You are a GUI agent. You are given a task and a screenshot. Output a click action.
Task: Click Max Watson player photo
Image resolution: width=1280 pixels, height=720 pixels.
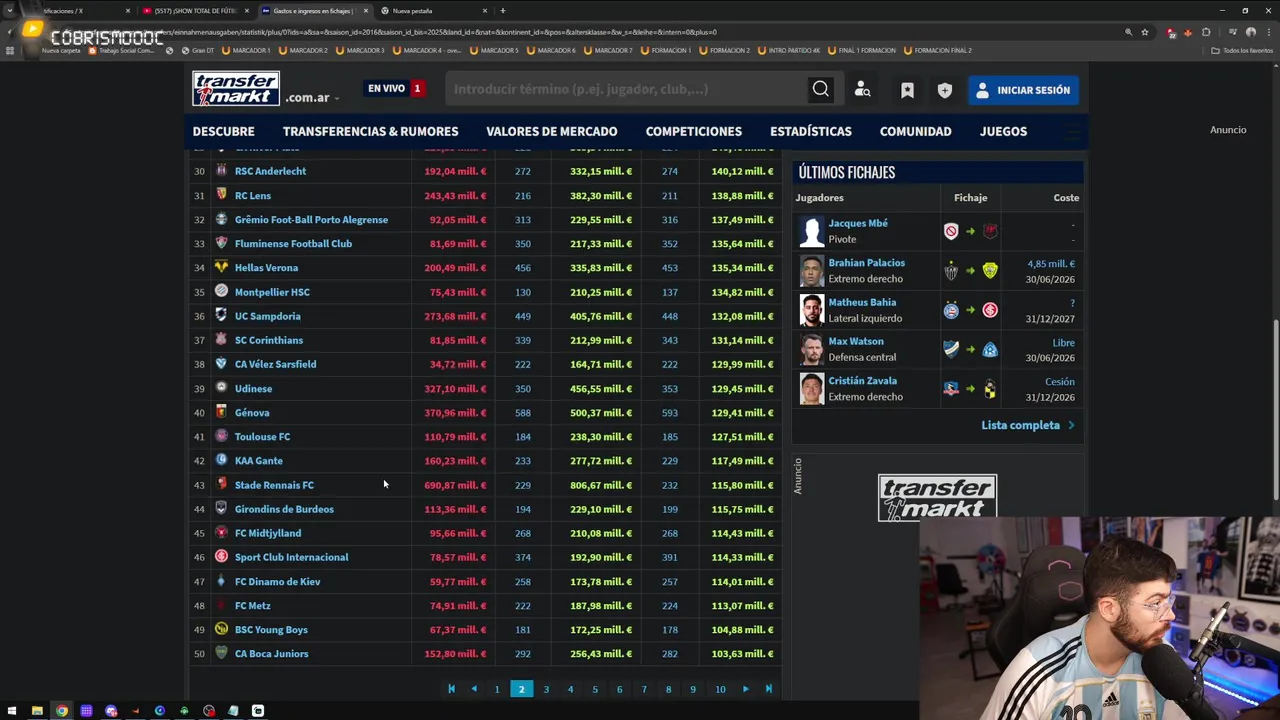pyautogui.click(x=811, y=350)
